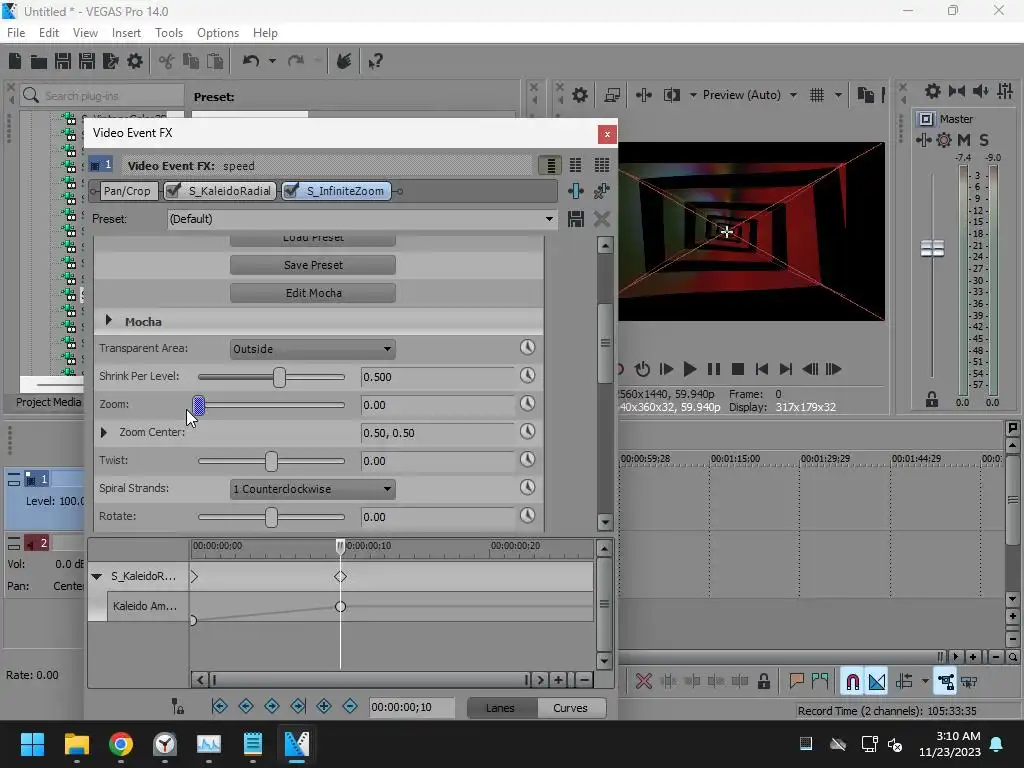This screenshot has width=1024, height=768.
Task: Click the red X delete icon in timeline toolbar
Action: coord(643,682)
